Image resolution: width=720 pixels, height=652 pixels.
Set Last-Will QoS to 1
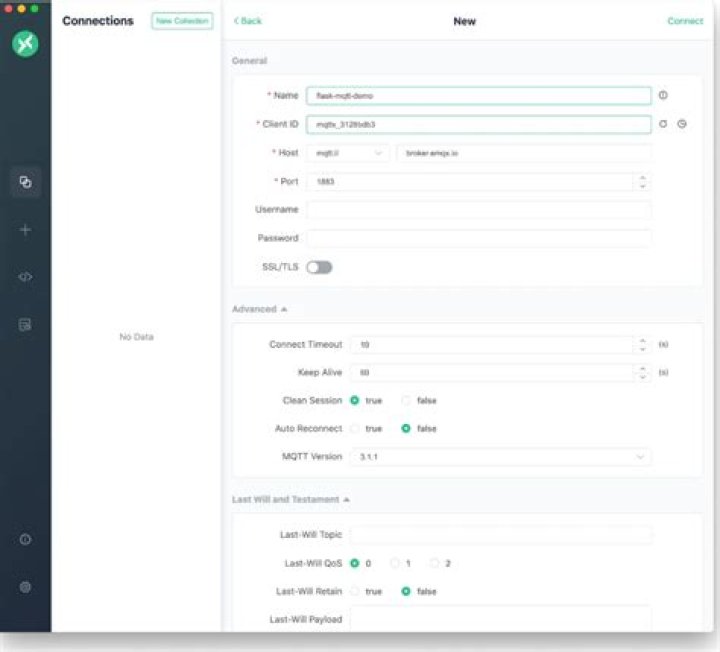(x=394, y=563)
